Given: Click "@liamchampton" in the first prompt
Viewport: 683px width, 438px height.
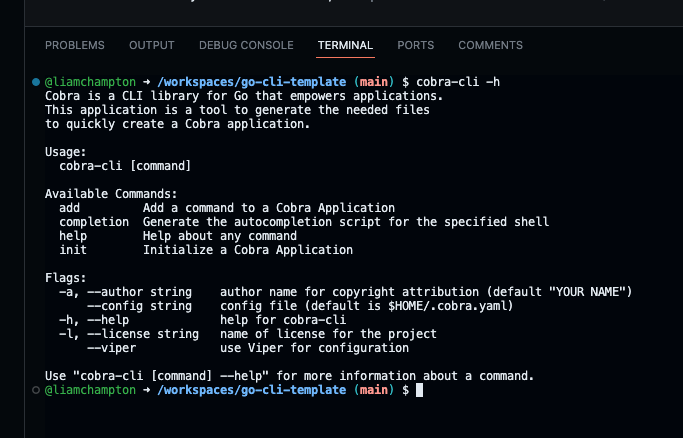Looking at the screenshot, I should coord(90,82).
